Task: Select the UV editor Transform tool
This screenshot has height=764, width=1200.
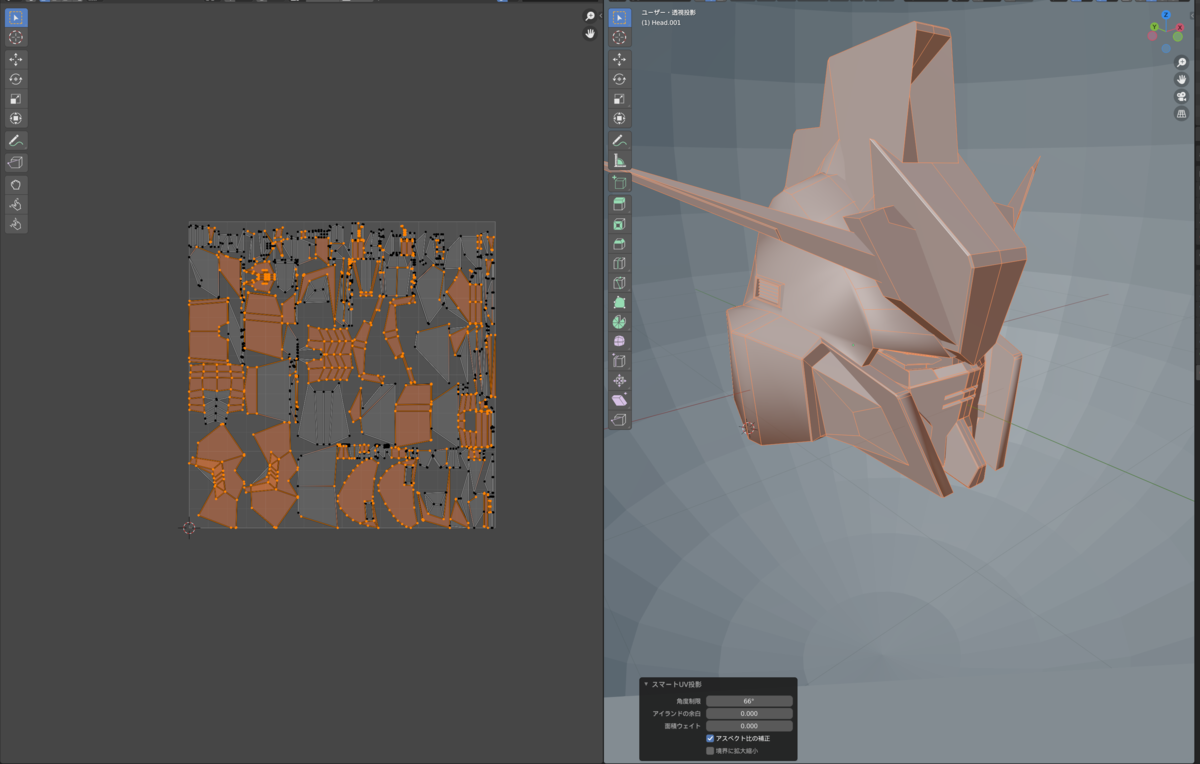Action: (16, 118)
